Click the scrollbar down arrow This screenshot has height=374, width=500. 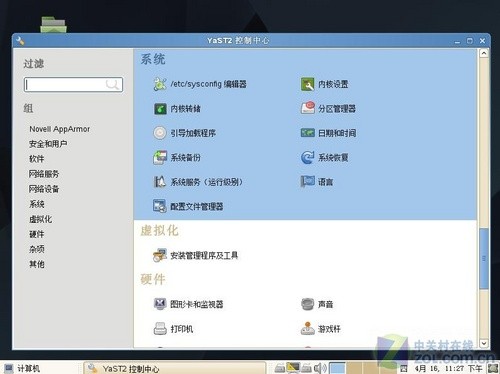tap(484, 343)
